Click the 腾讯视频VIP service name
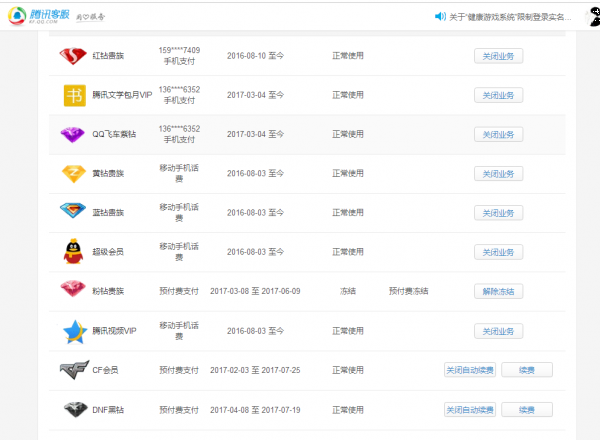Screen dimensions: 600x440 pos(114,331)
